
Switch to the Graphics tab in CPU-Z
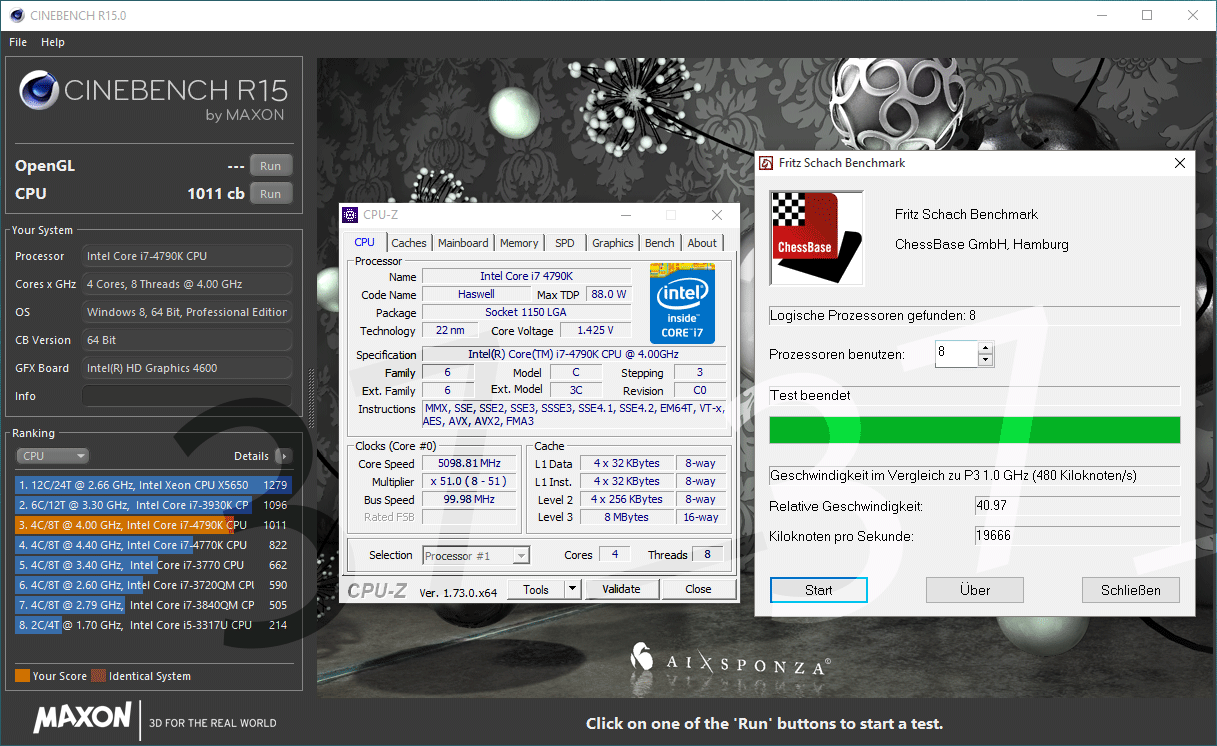click(613, 243)
